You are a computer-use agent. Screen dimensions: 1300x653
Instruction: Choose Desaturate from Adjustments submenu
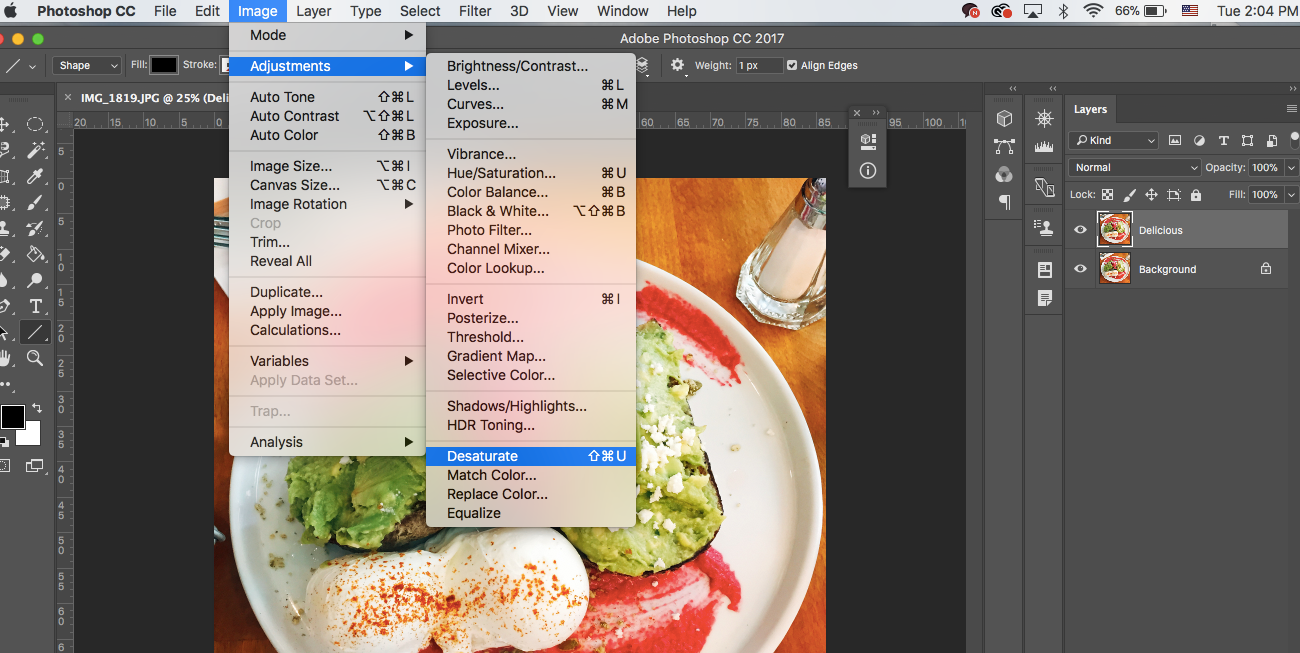pos(531,456)
